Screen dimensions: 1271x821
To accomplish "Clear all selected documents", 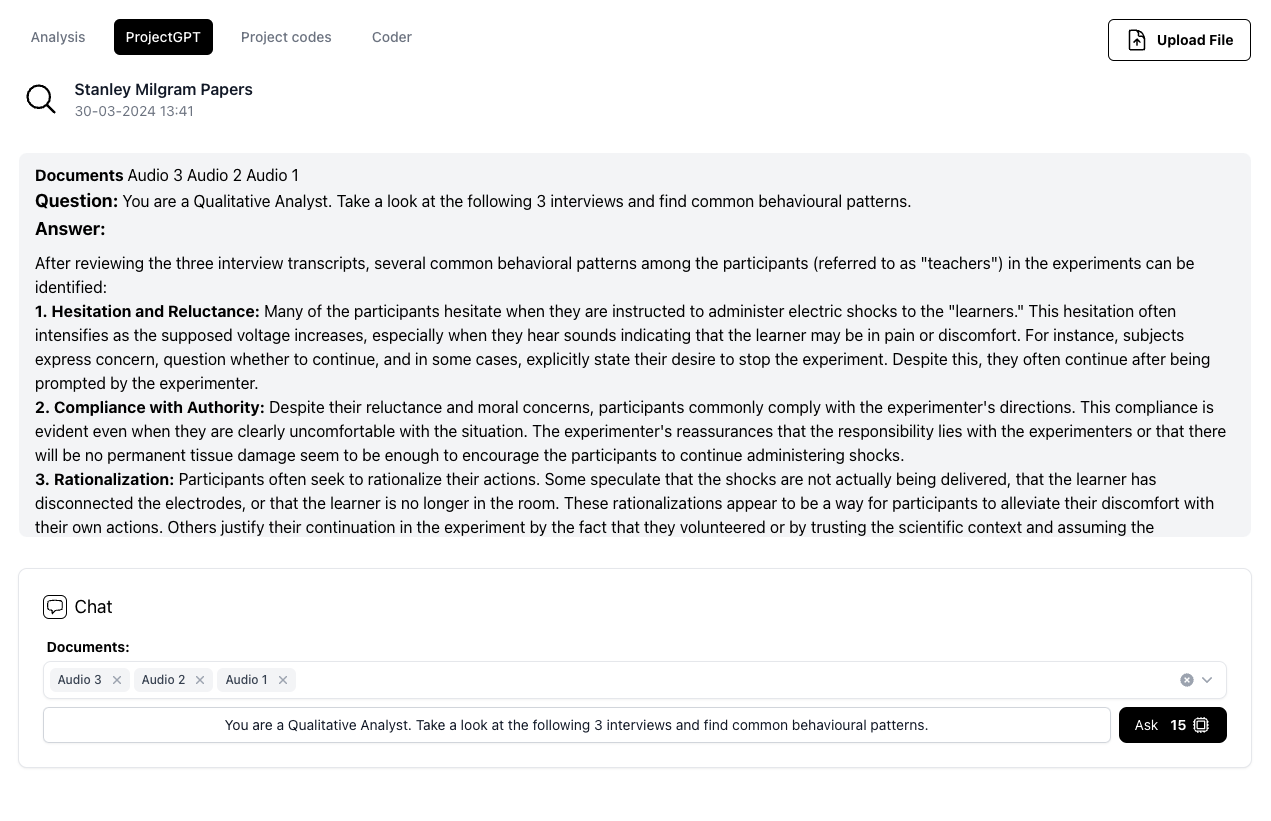I will (x=1187, y=680).
